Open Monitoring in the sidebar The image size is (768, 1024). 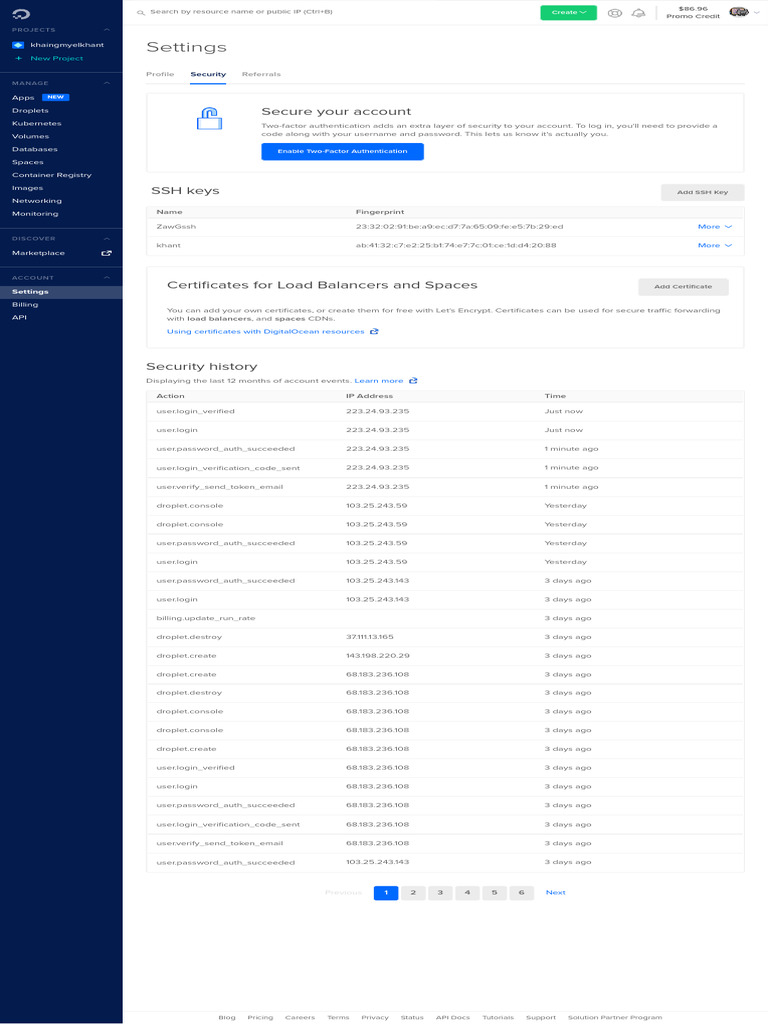pyautogui.click(x=35, y=214)
